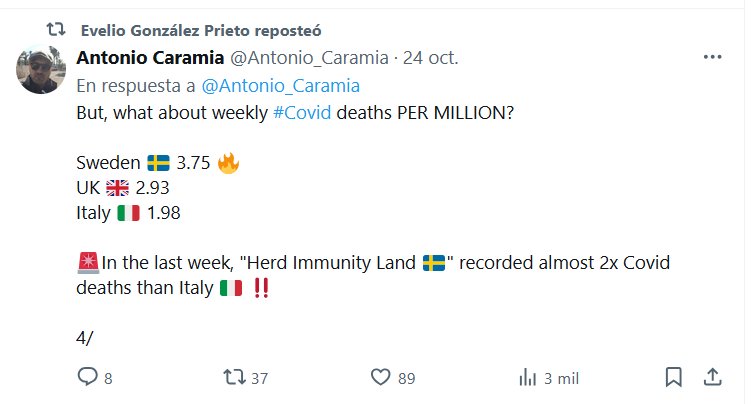Viewport: 754px width, 404px height.
Task: Click the 89 likes count
Action: (x=405, y=378)
